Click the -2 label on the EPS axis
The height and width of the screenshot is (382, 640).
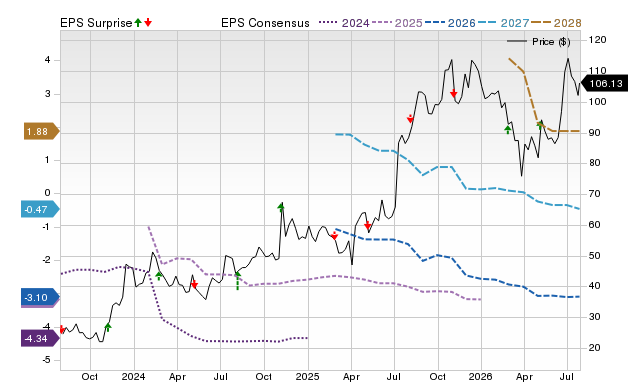[46, 260]
